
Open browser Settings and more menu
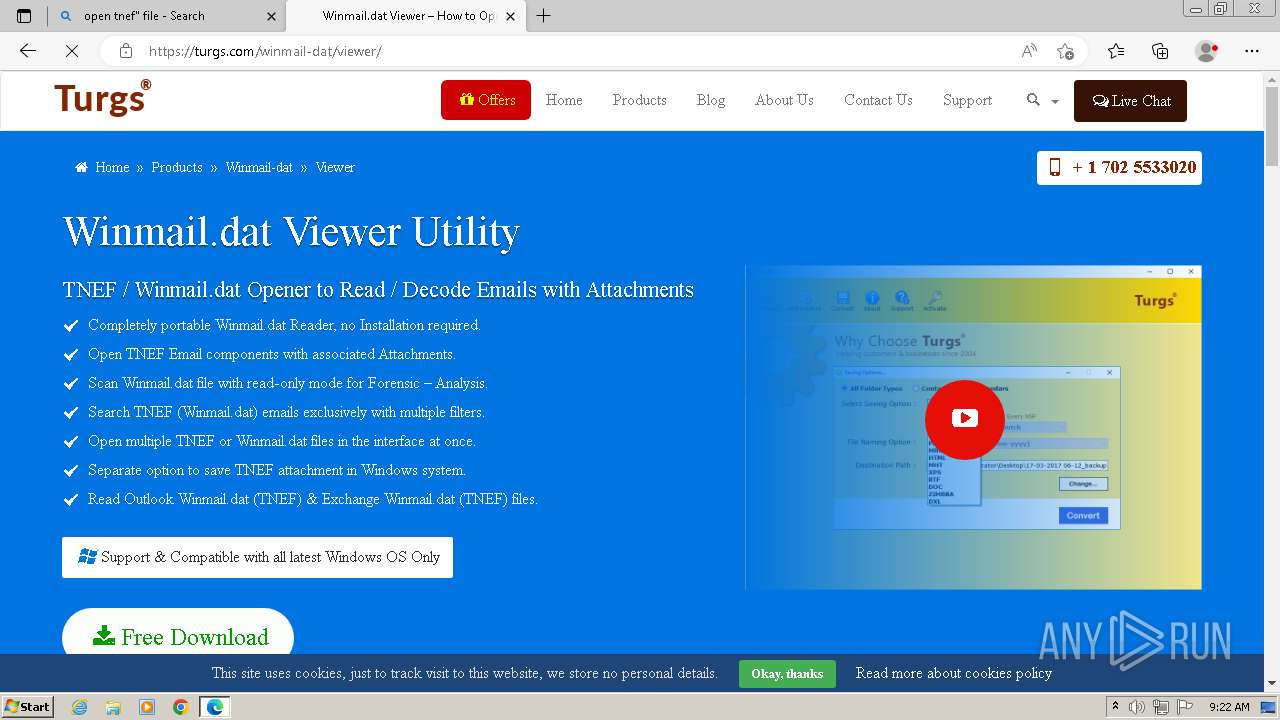click(x=1252, y=51)
